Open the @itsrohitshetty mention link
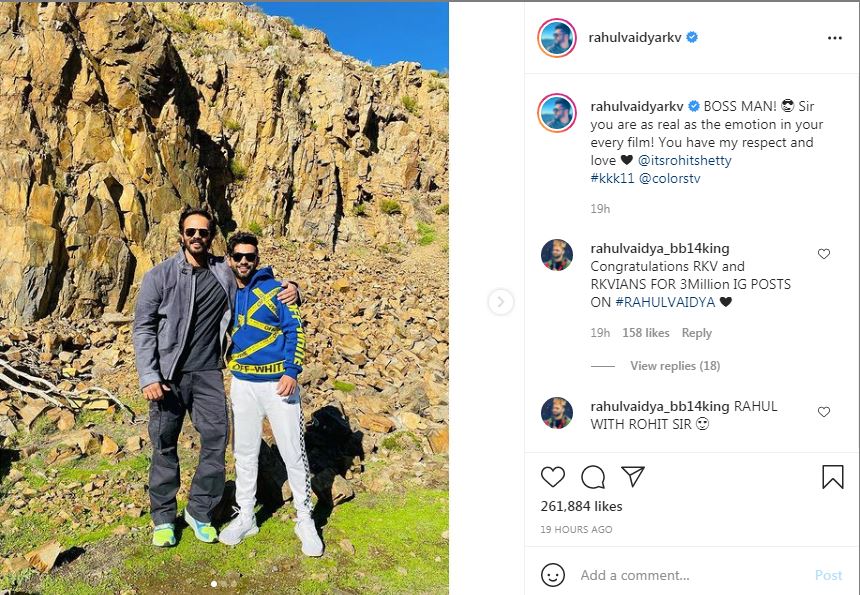Image resolution: width=860 pixels, height=595 pixels. tap(684, 161)
